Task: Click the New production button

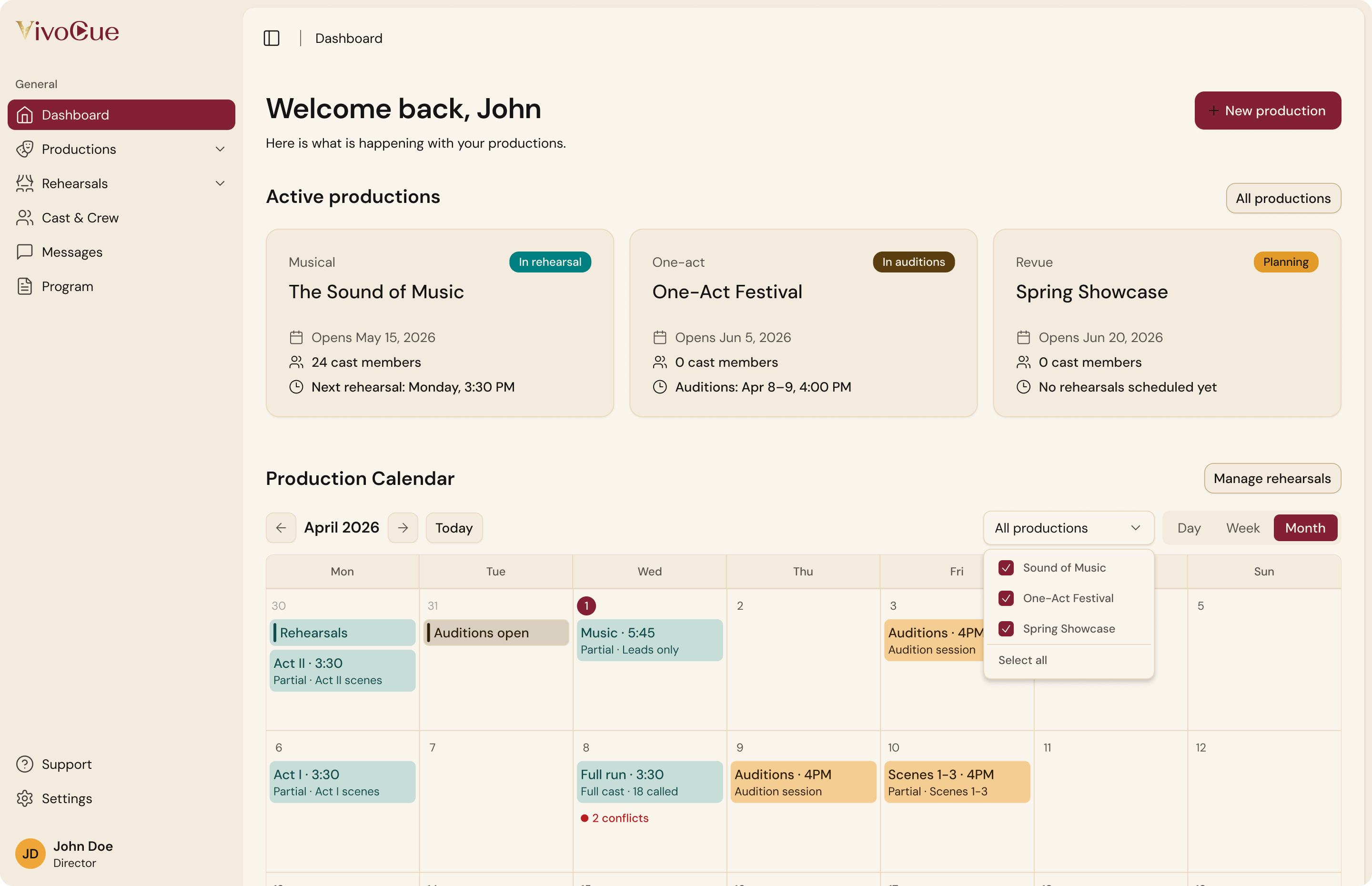Action: tap(1267, 111)
